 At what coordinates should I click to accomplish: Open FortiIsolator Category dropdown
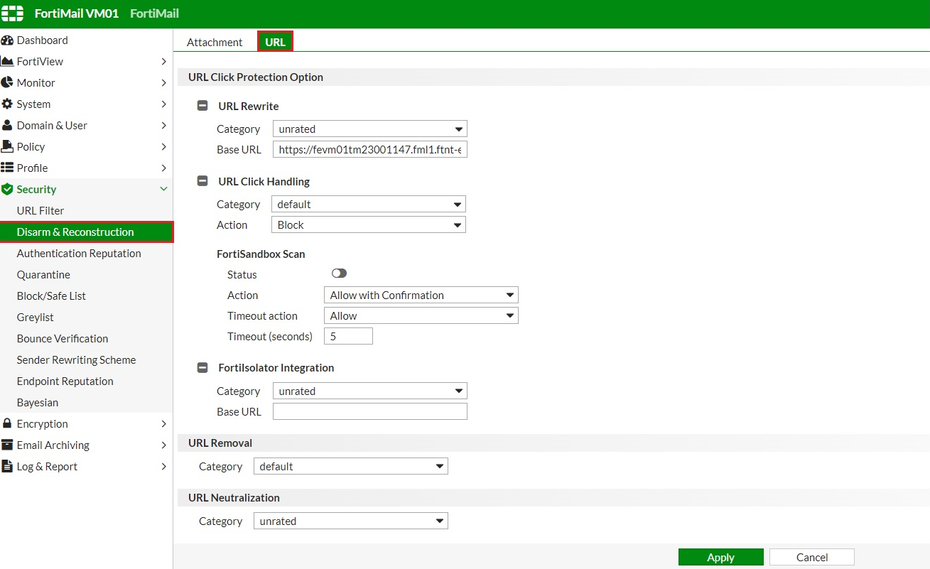(x=370, y=391)
